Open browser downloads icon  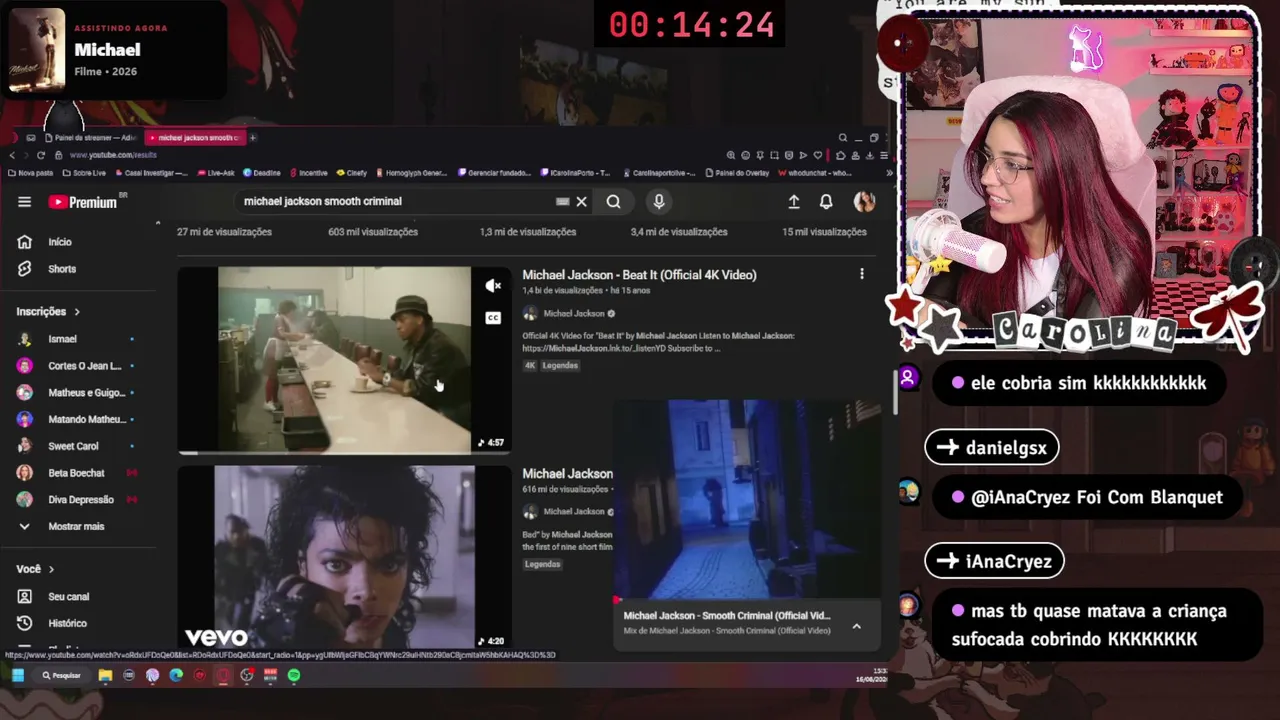coord(869,155)
